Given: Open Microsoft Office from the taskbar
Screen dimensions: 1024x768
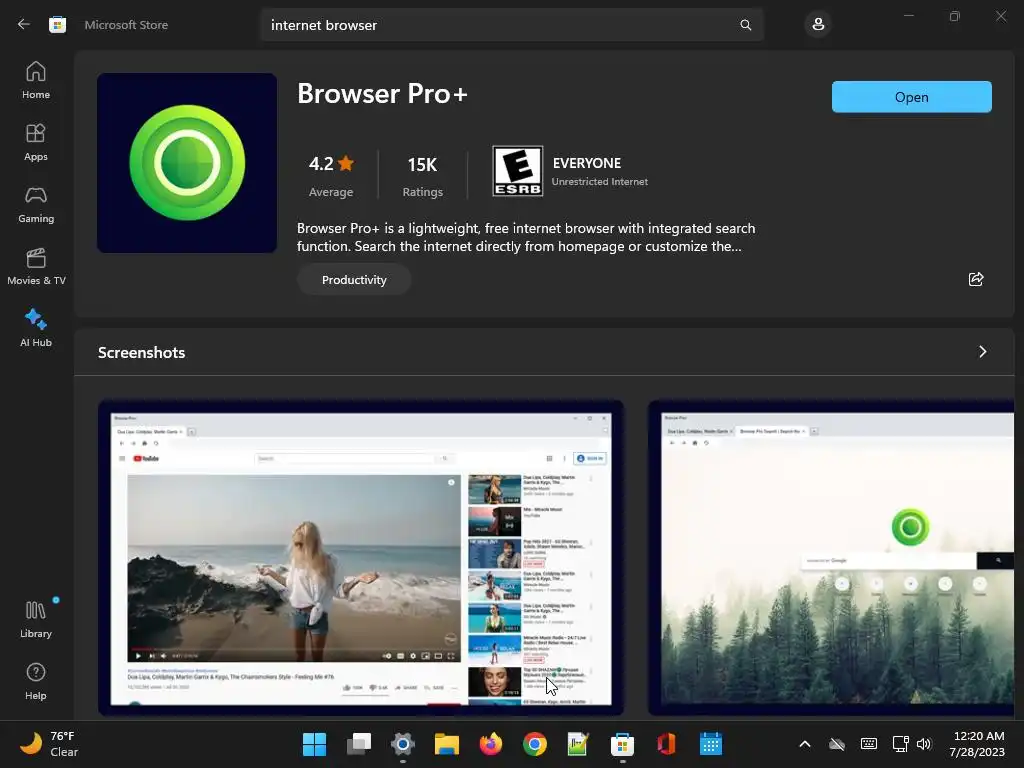Looking at the screenshot, I should 666,744.
